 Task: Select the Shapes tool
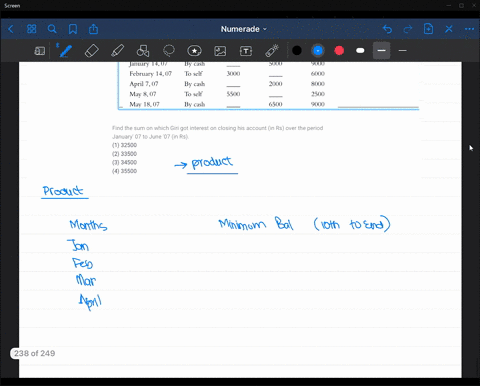(143, 51)
